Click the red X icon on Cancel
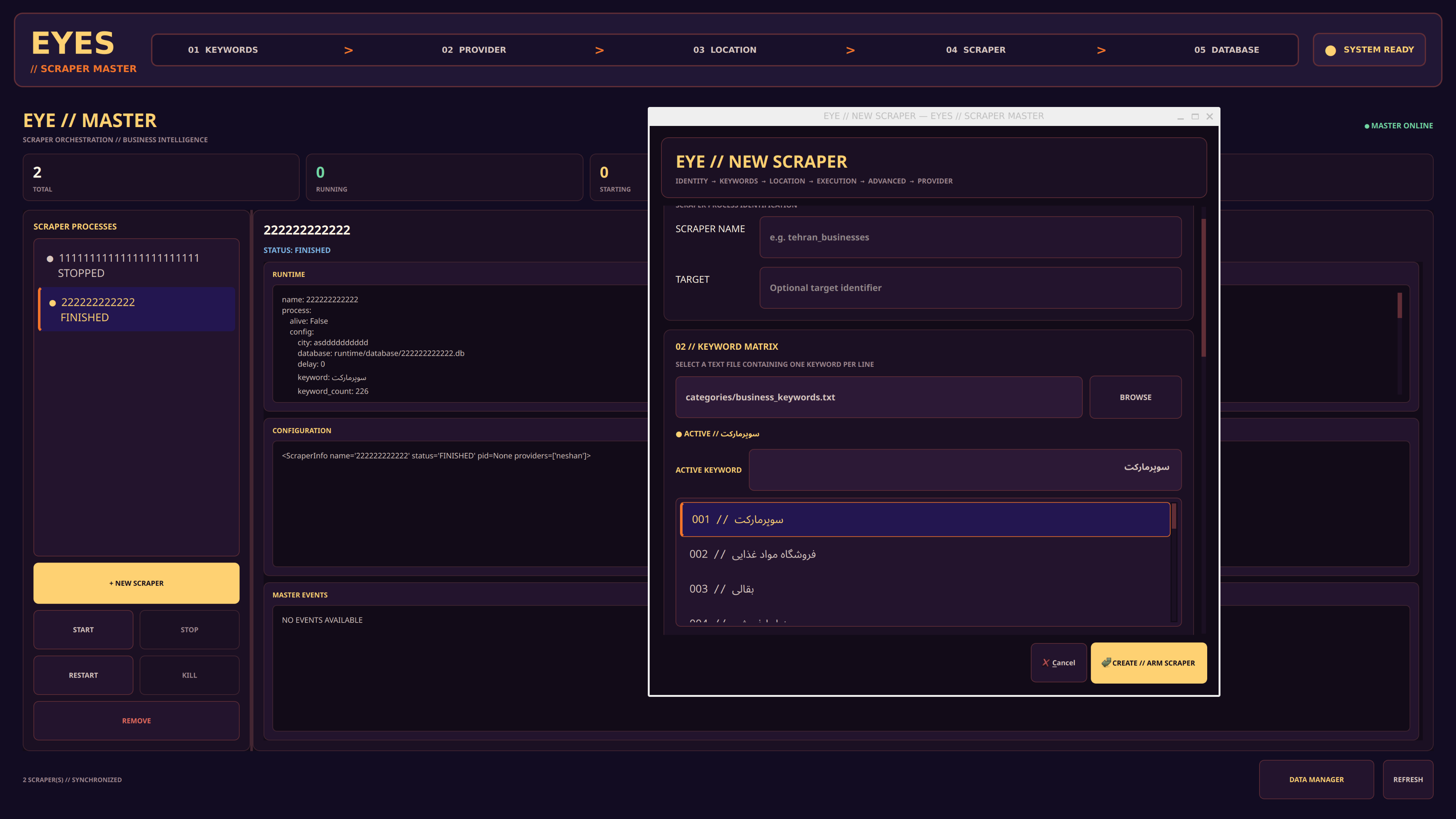 point(1046,662)
